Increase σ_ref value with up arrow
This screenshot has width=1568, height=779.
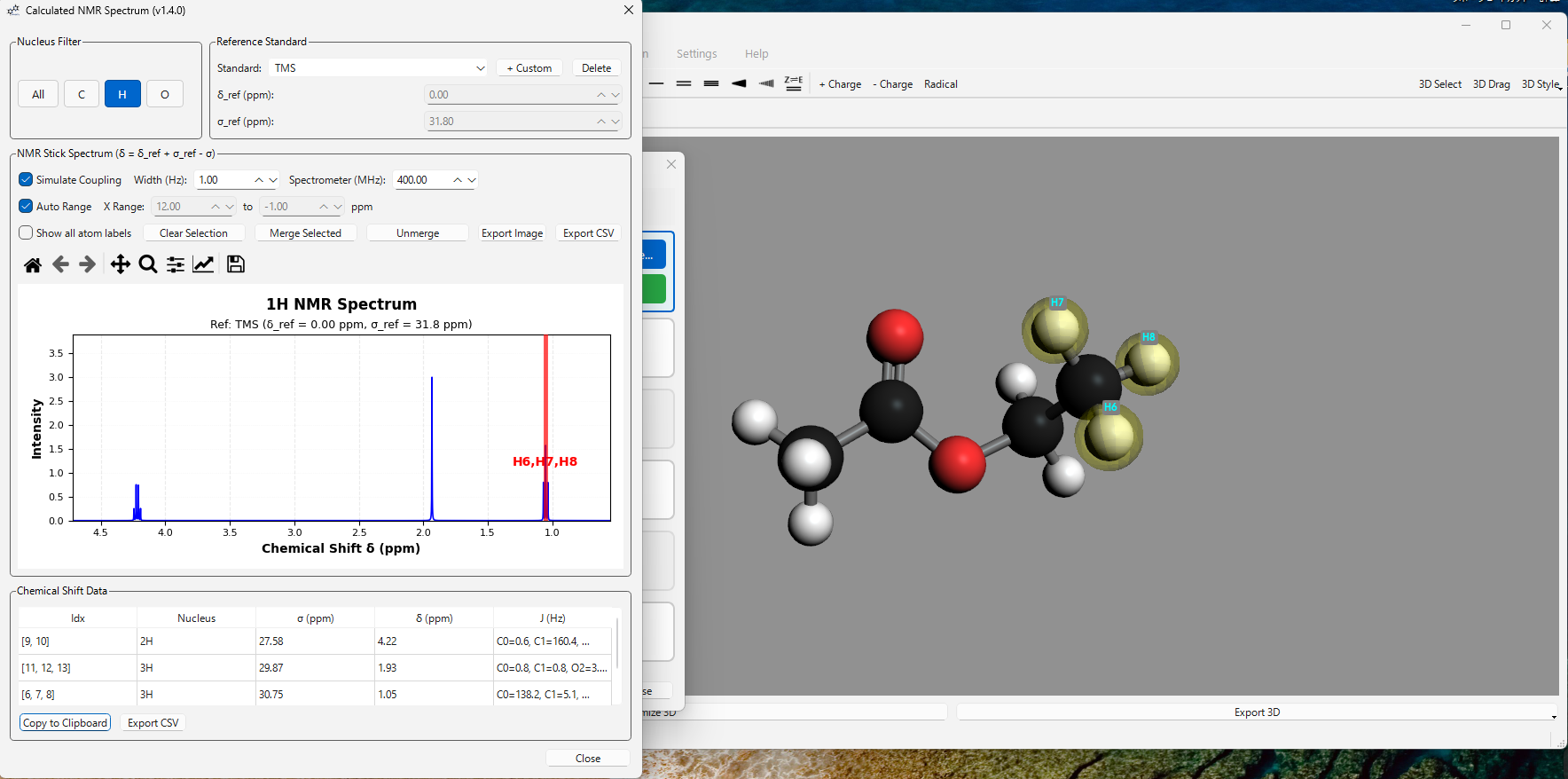click(601, 122)
